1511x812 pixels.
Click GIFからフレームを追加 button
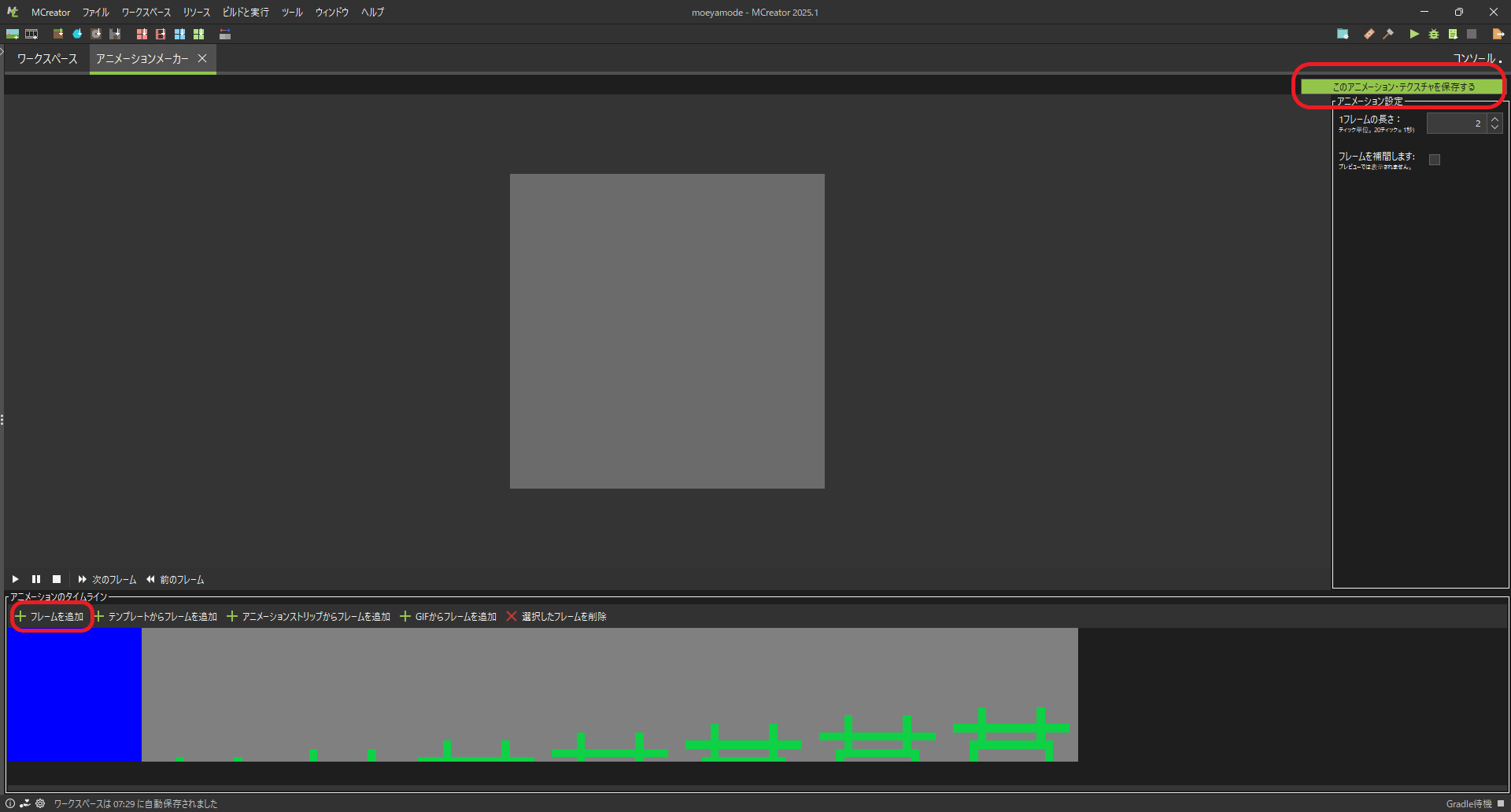coord(449,616)
